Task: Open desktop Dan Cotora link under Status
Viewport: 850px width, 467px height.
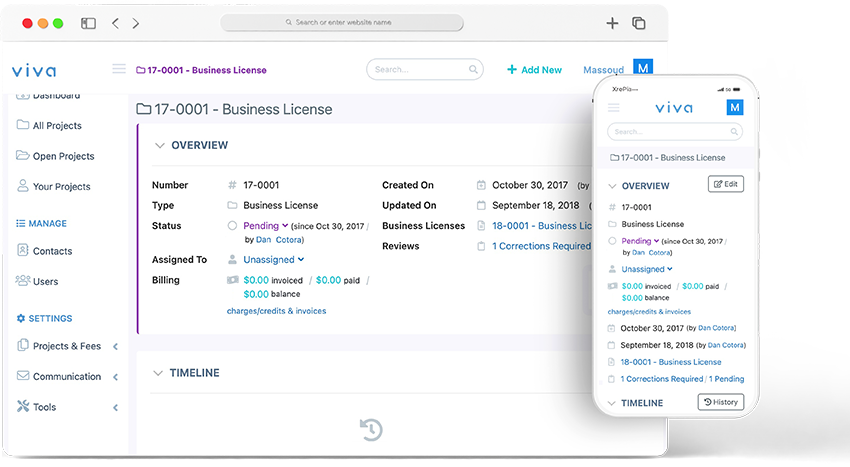Action: [x=279, y=239]
